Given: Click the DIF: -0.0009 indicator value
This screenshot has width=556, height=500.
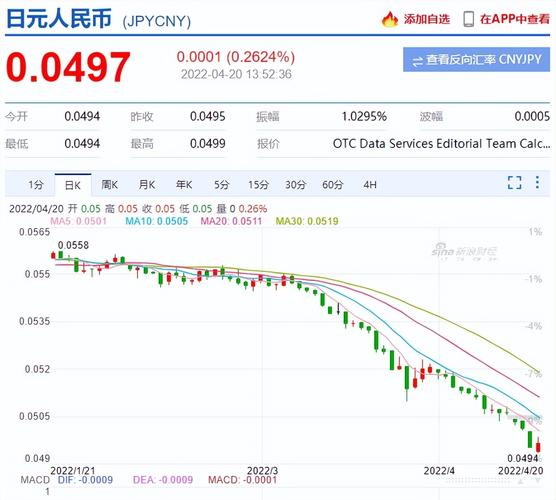Looking at the screenshot, I should [x=85, y=480].
